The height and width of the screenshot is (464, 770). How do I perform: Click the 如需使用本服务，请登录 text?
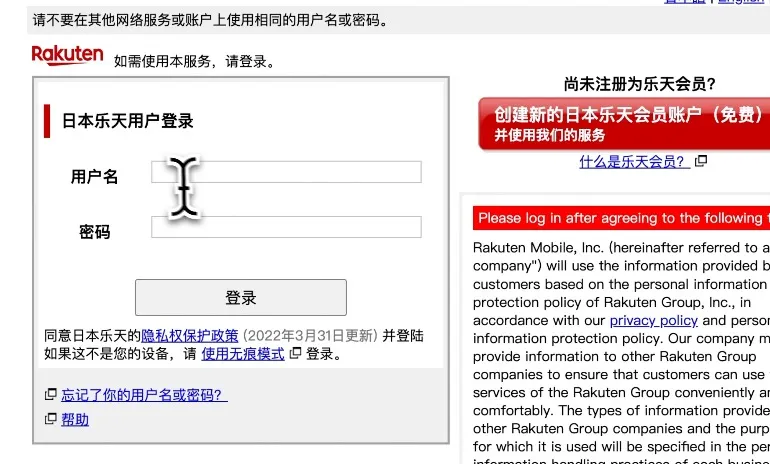(x=195, y=61)
